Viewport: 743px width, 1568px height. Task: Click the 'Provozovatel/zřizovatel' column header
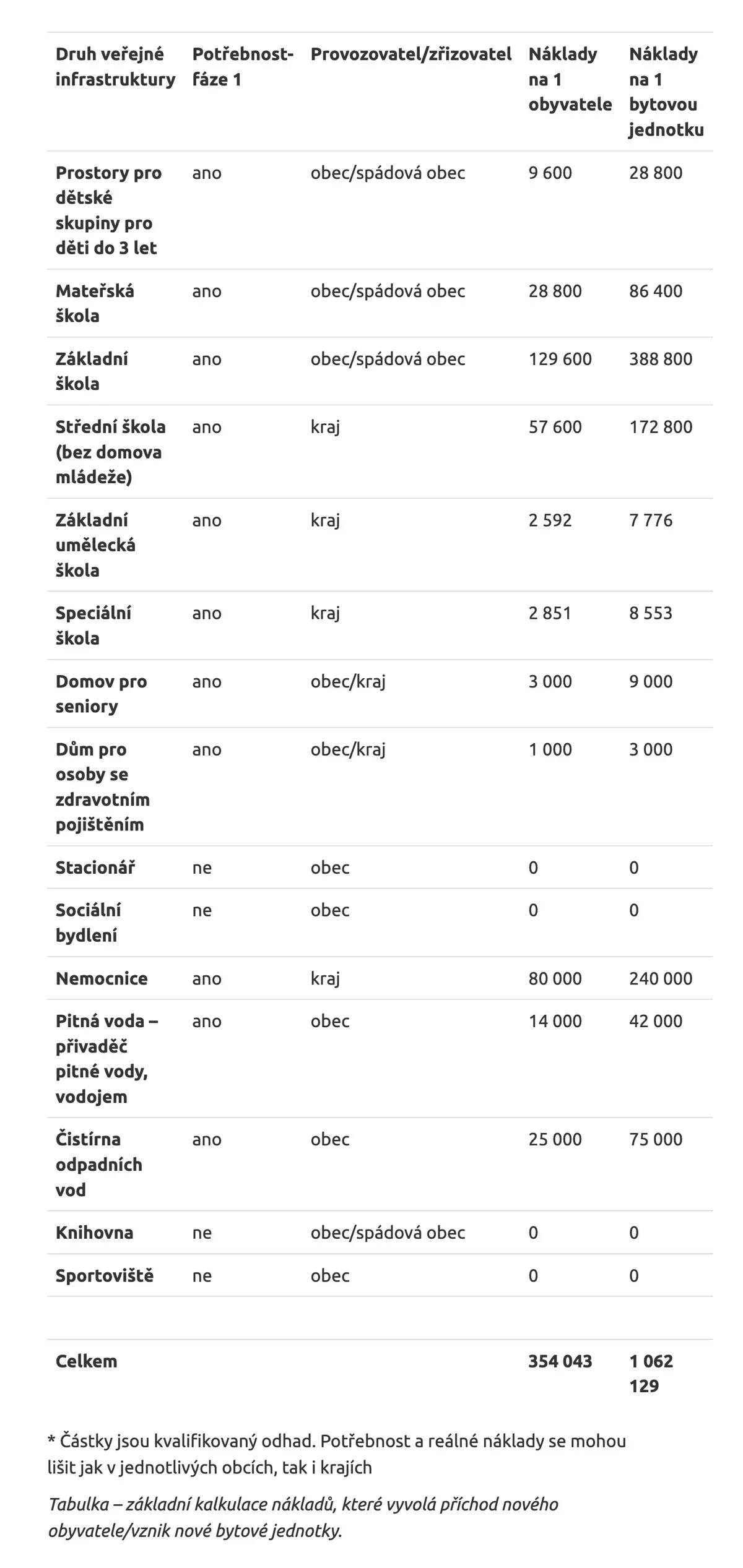411,54
